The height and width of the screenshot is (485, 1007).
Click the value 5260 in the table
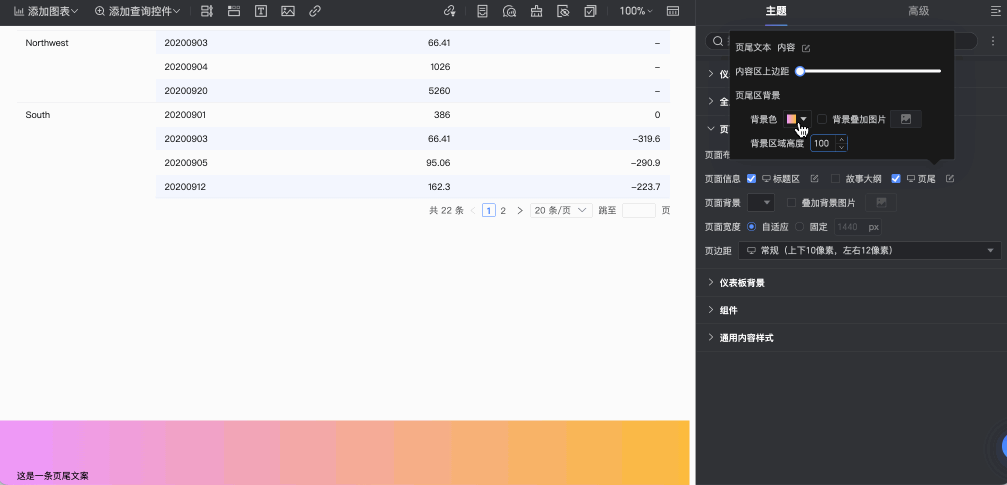(439, 91)
